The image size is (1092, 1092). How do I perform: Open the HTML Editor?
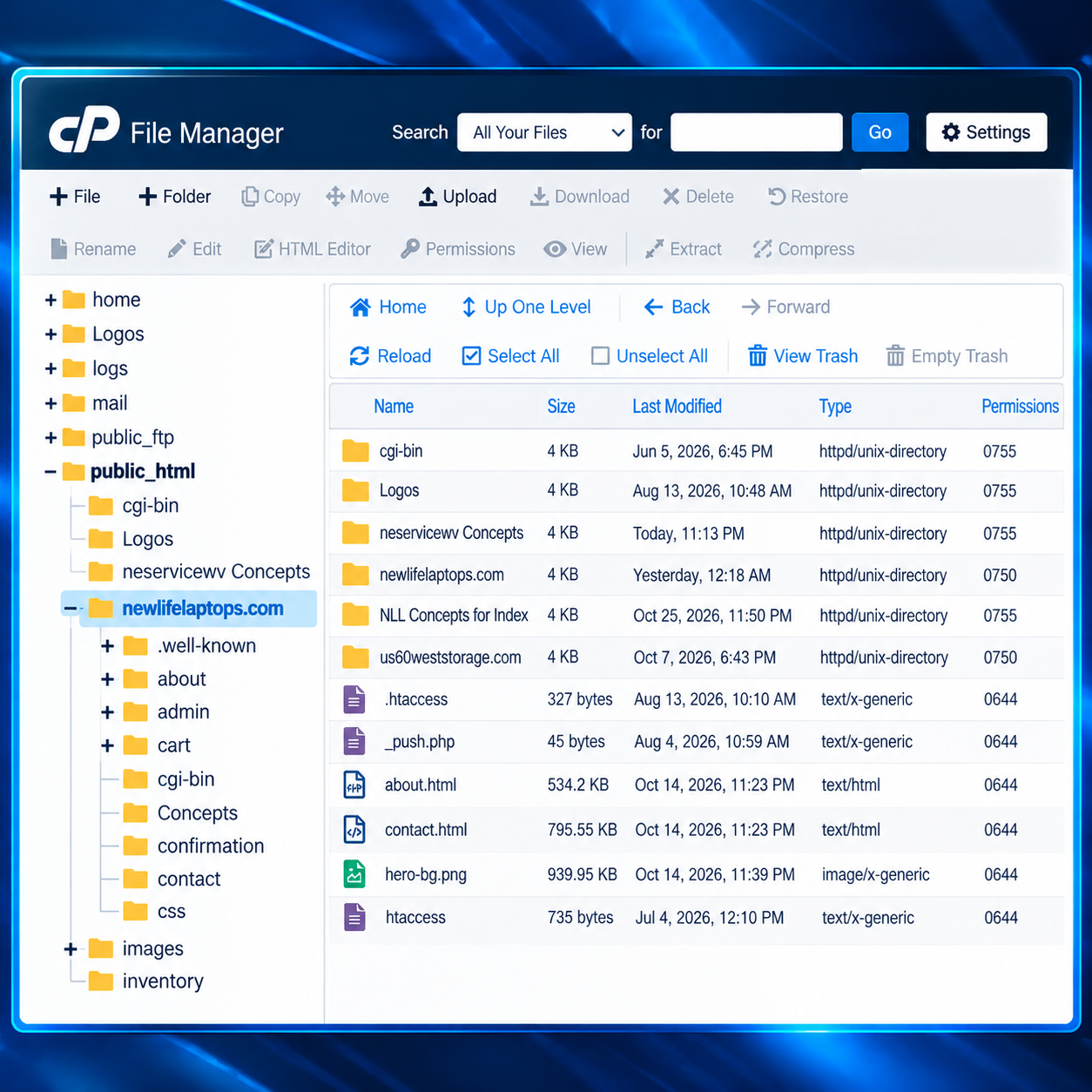tap(312, 249)
